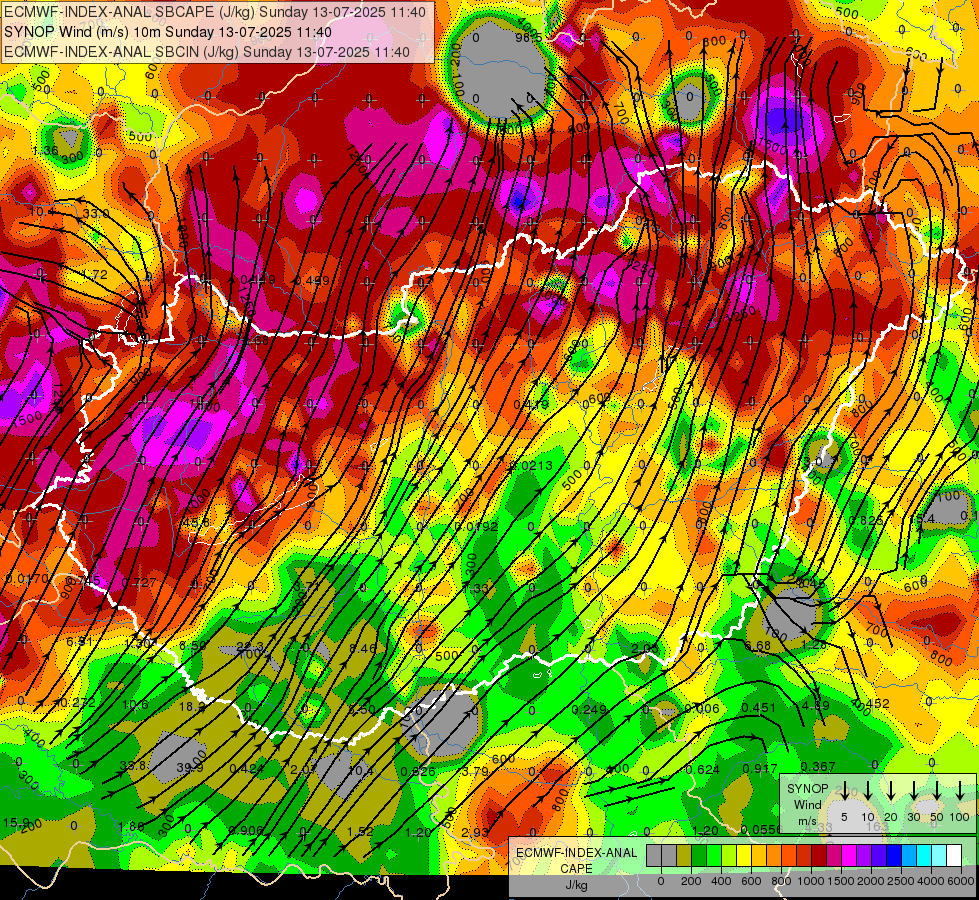Screen dimensions: 979x900
Task: Select the SBCIN title line in header box
Action: point(207,52)
